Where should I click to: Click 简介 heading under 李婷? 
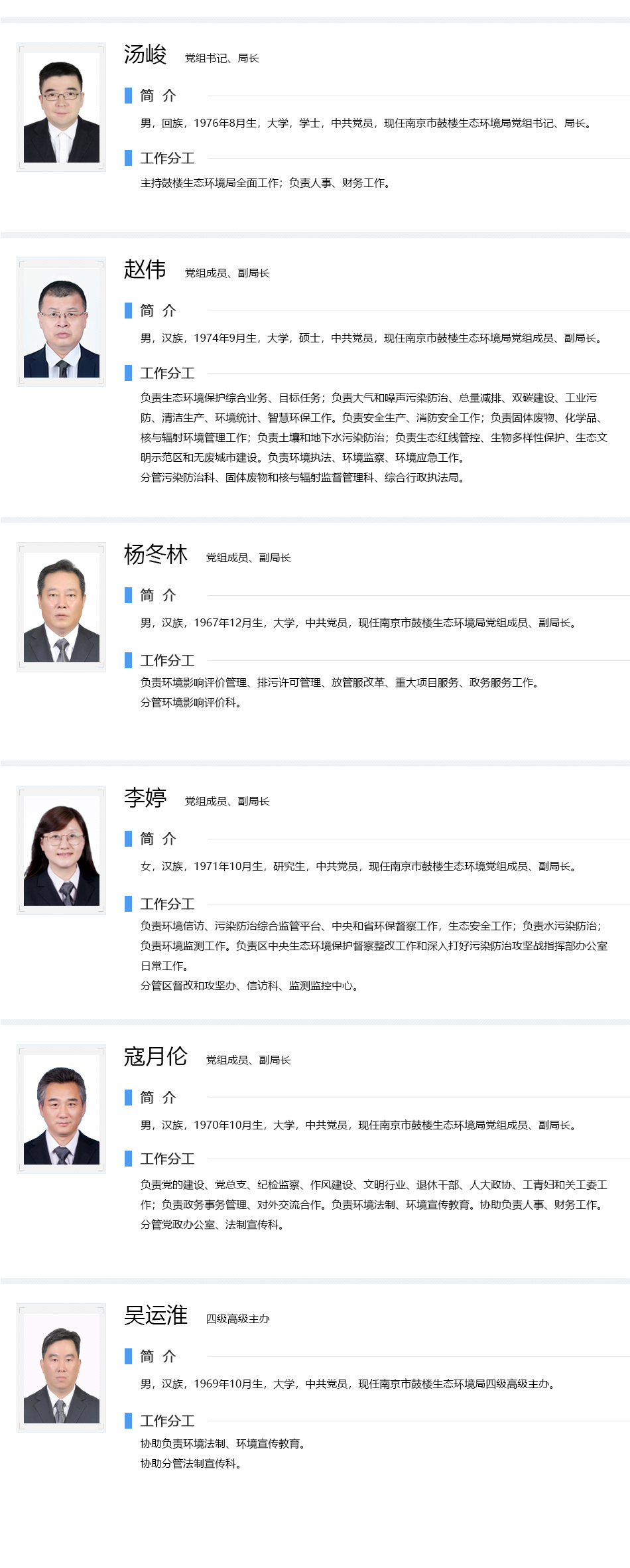click(158, 839)
